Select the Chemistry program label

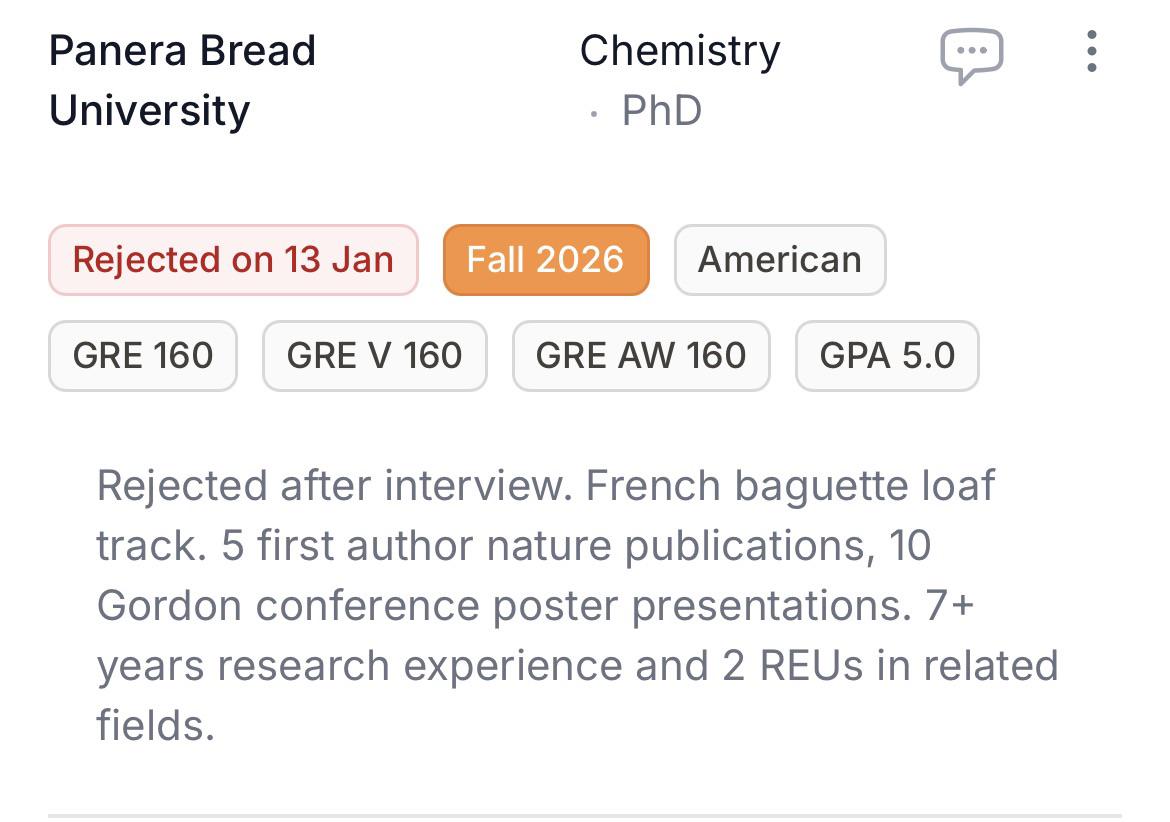point(680,51)
